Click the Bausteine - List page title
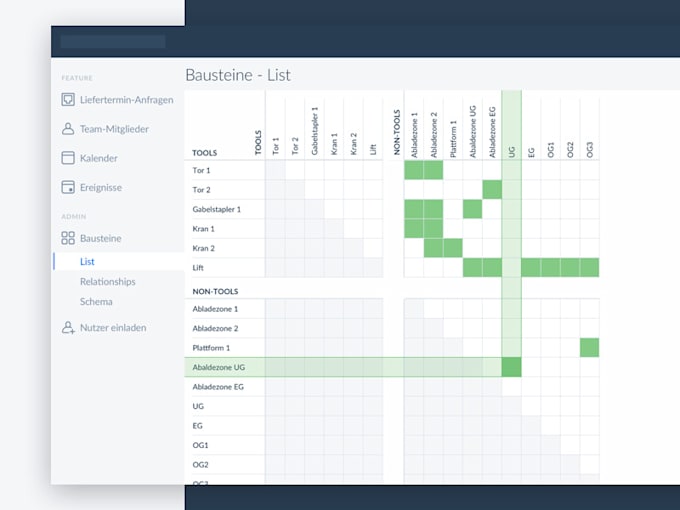 238,75
